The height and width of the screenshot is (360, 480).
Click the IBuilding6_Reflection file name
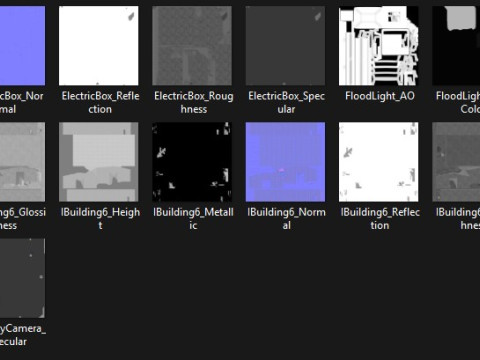pyautogui.click(x=380, y=219)
